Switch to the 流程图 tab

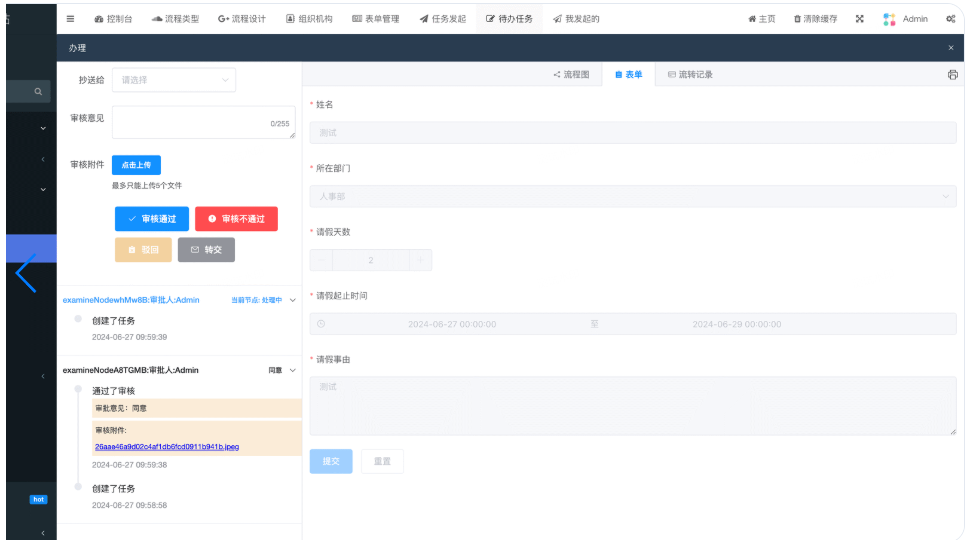pyautogui.click(x=571, y=75)
